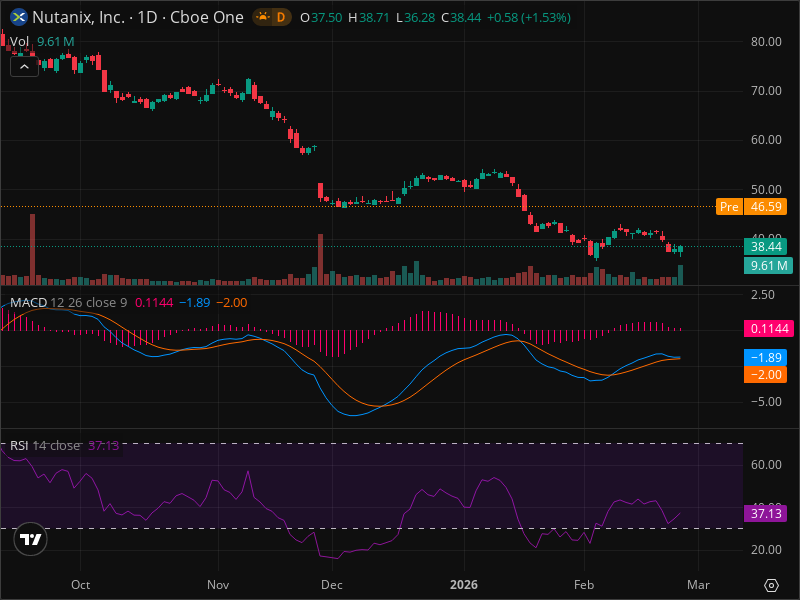Click the 50.00 price scale value
The height and width of the screenshot is (600, 800).
[766, 190]
